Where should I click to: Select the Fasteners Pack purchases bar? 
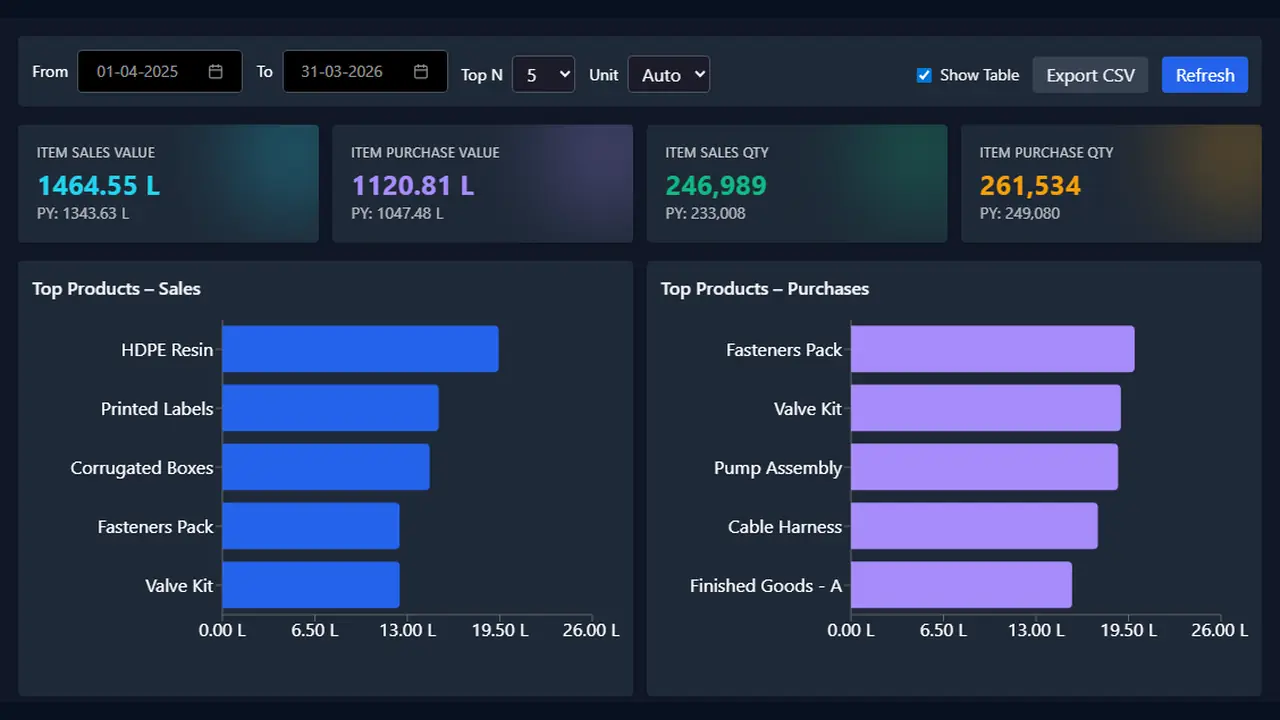tap(992, 349)
